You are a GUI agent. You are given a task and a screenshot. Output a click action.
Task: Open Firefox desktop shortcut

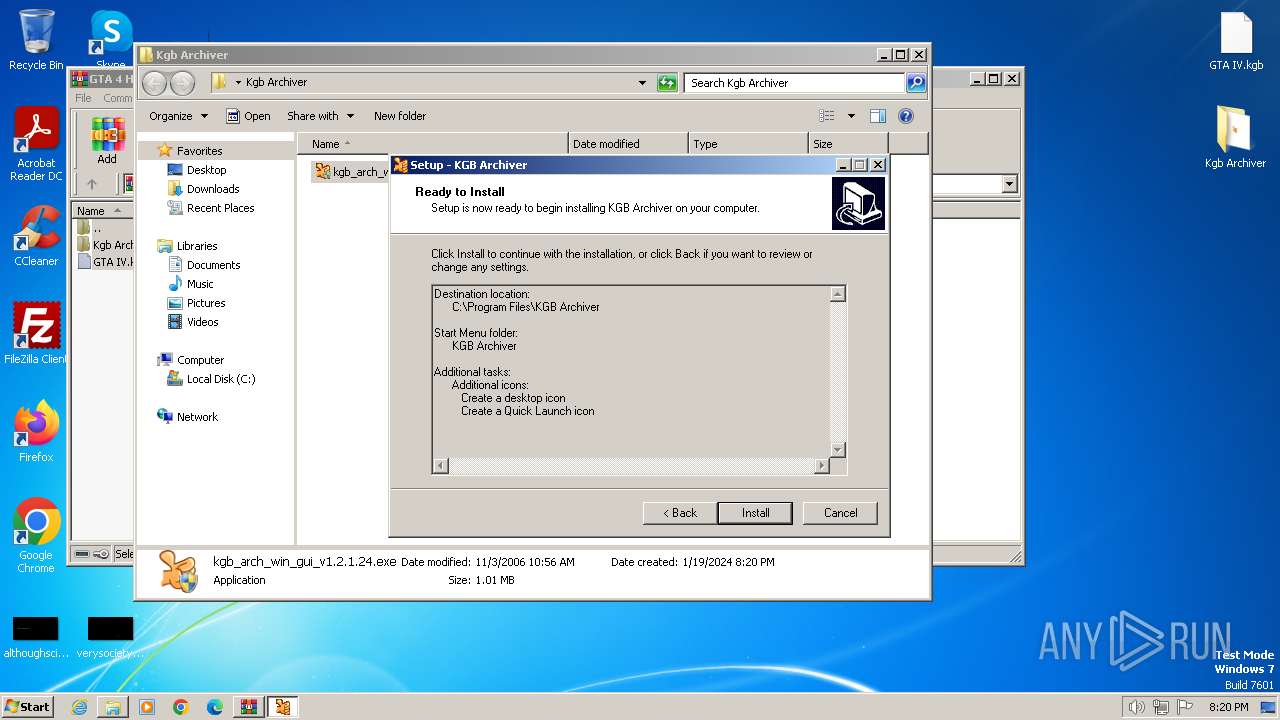tap(36, 432)
